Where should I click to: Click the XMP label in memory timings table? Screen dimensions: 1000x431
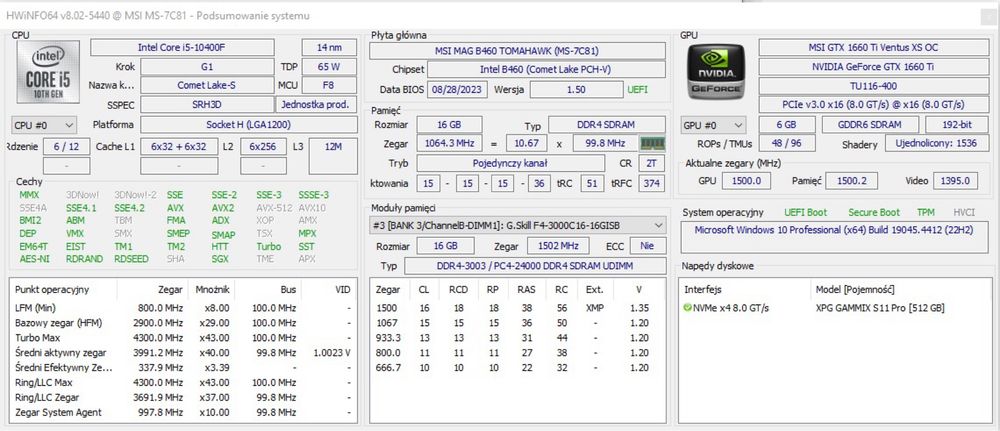[594, 308]
